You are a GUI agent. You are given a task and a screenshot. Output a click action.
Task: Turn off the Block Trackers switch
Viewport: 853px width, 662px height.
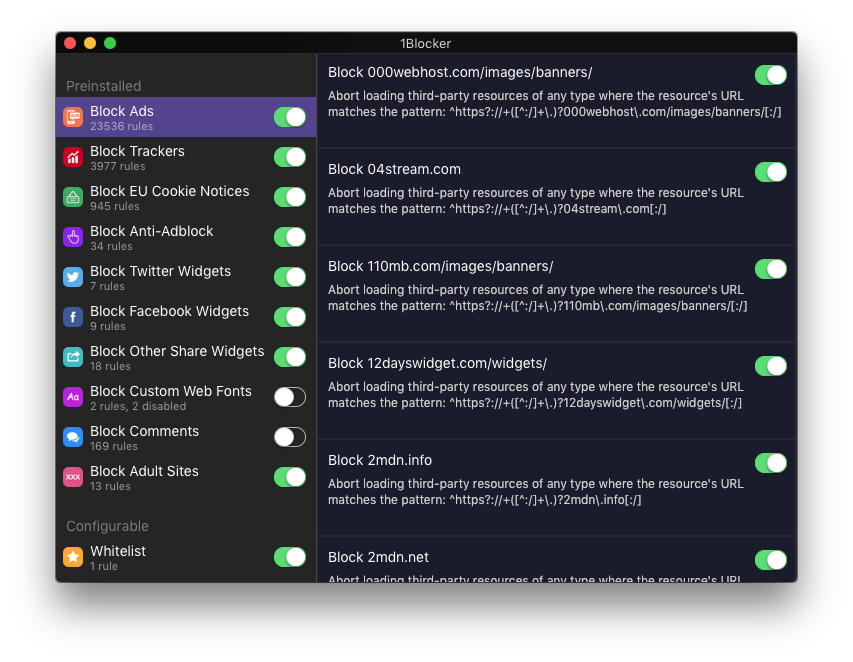pyautogui.click(x=290, y=157)
